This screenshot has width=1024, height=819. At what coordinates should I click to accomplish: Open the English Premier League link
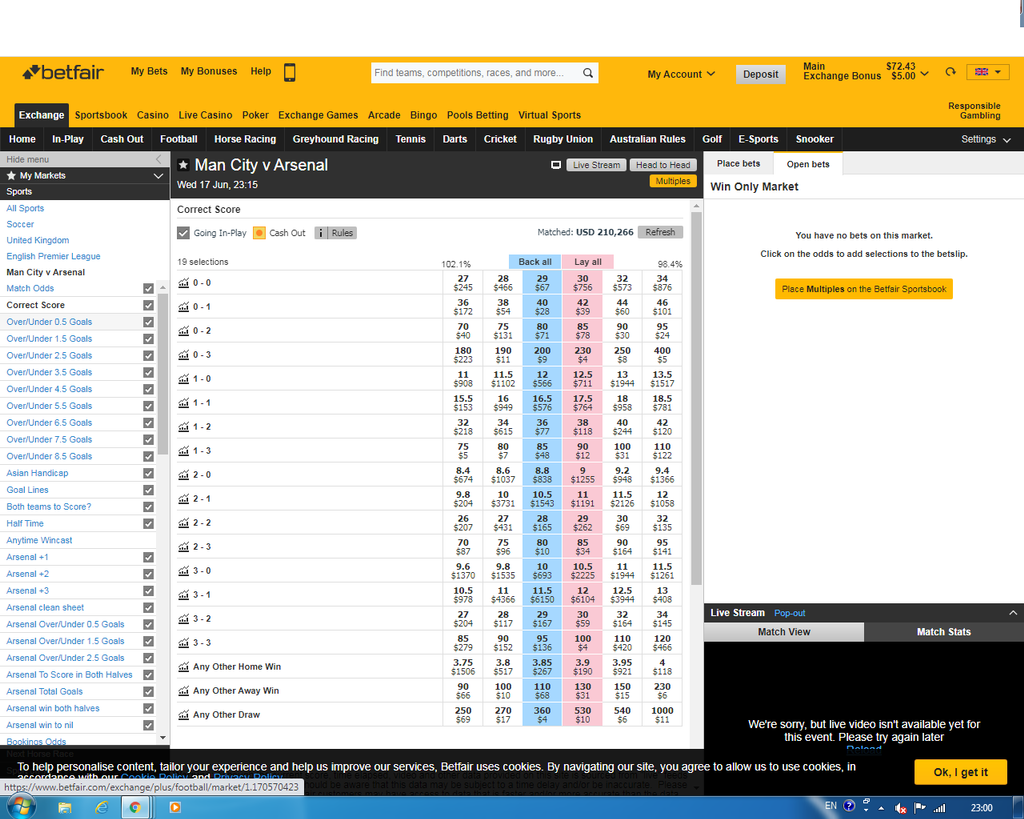54,257
